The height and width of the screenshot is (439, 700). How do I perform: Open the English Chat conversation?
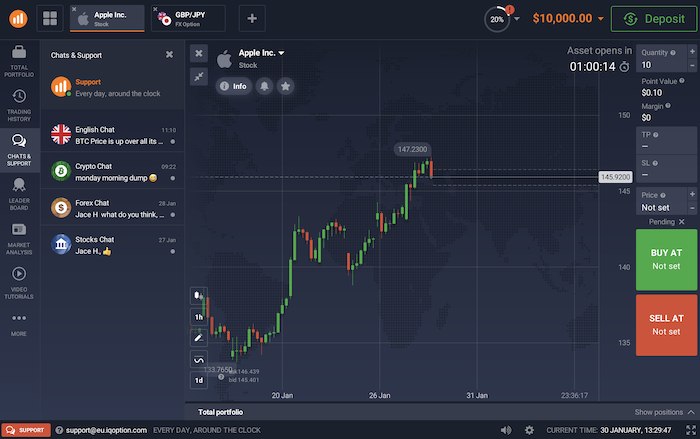(x=112, y=135)
